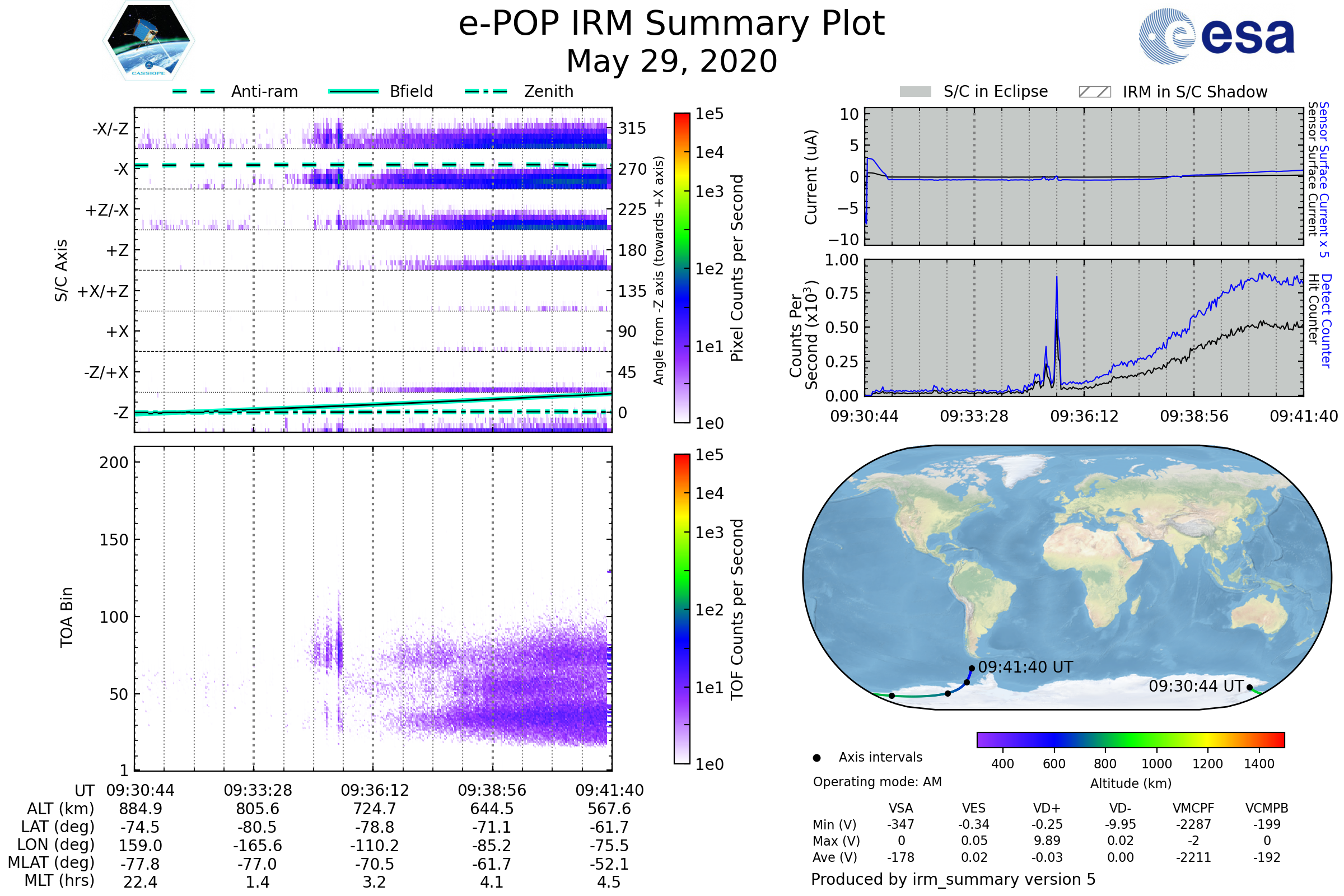Click the Axis intervals black dot marker

[x=816, y=758]
